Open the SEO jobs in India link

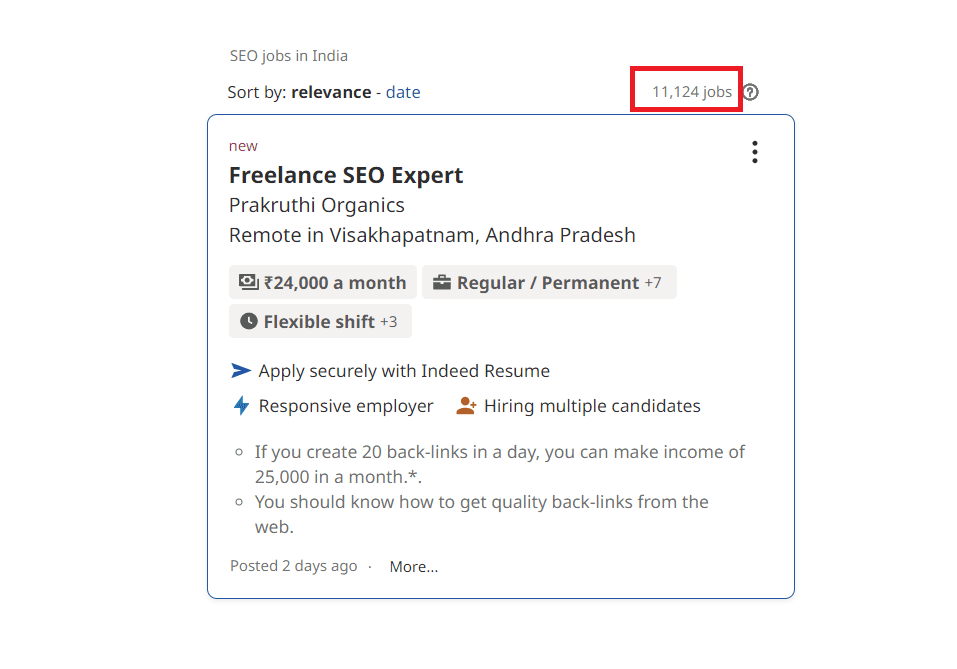[x=289, y=55]
